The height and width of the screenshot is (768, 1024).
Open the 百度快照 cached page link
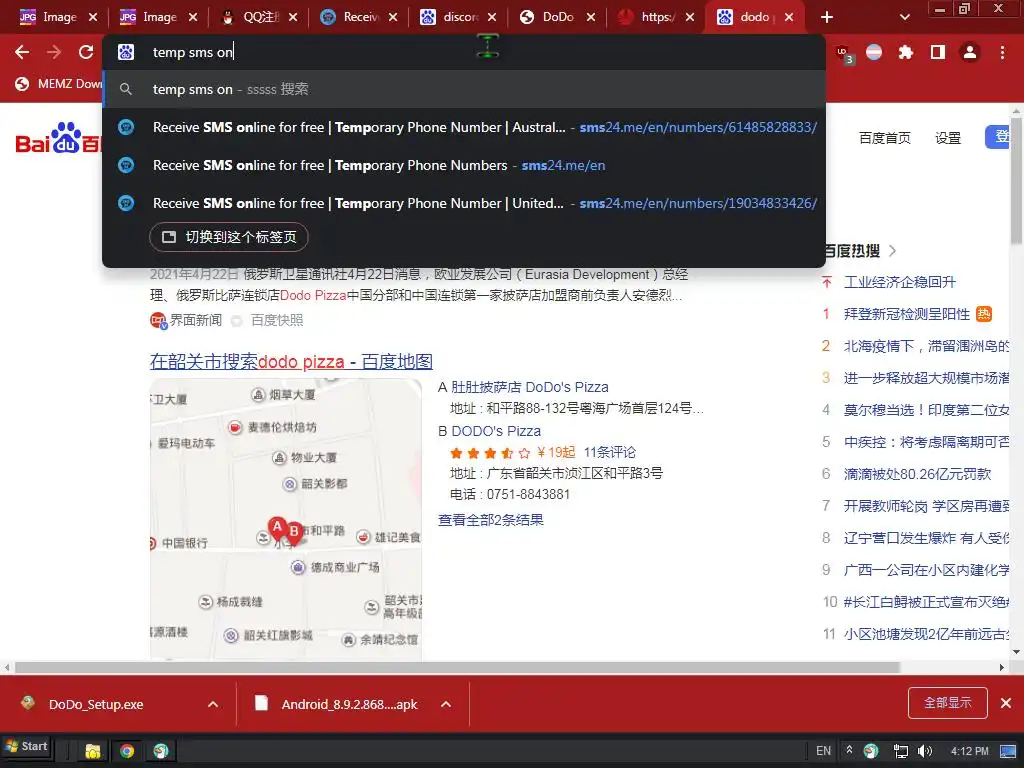277,320
